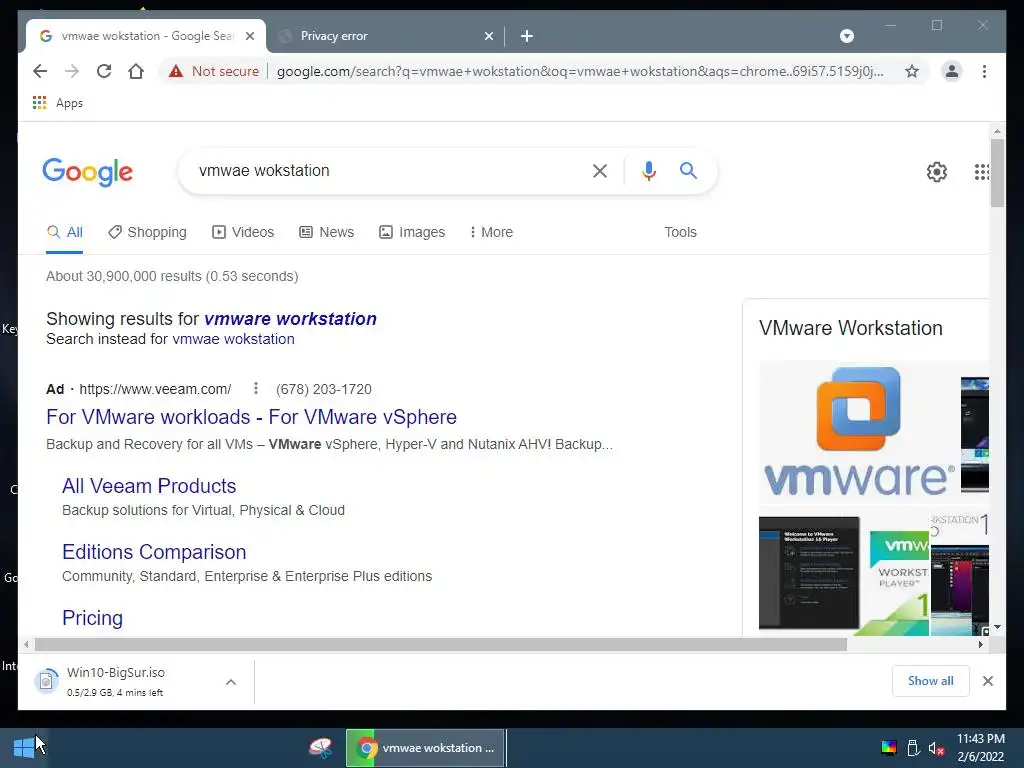Start voice search with microphone
1024x768 pixels.
coord(648,171)
